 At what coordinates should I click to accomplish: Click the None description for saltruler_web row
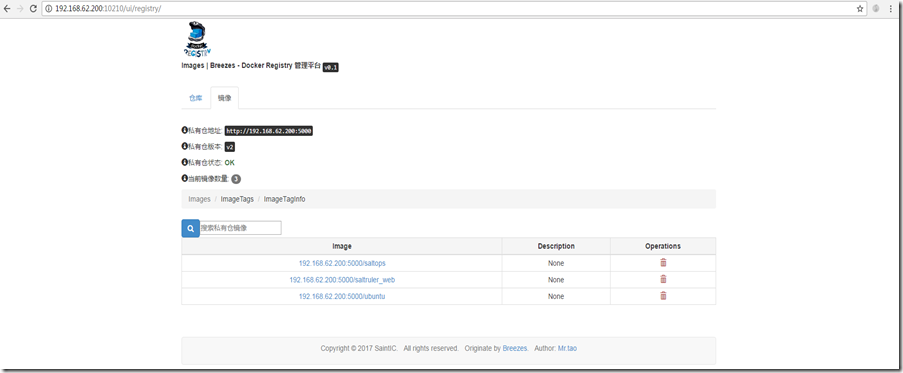coord(556,280)
